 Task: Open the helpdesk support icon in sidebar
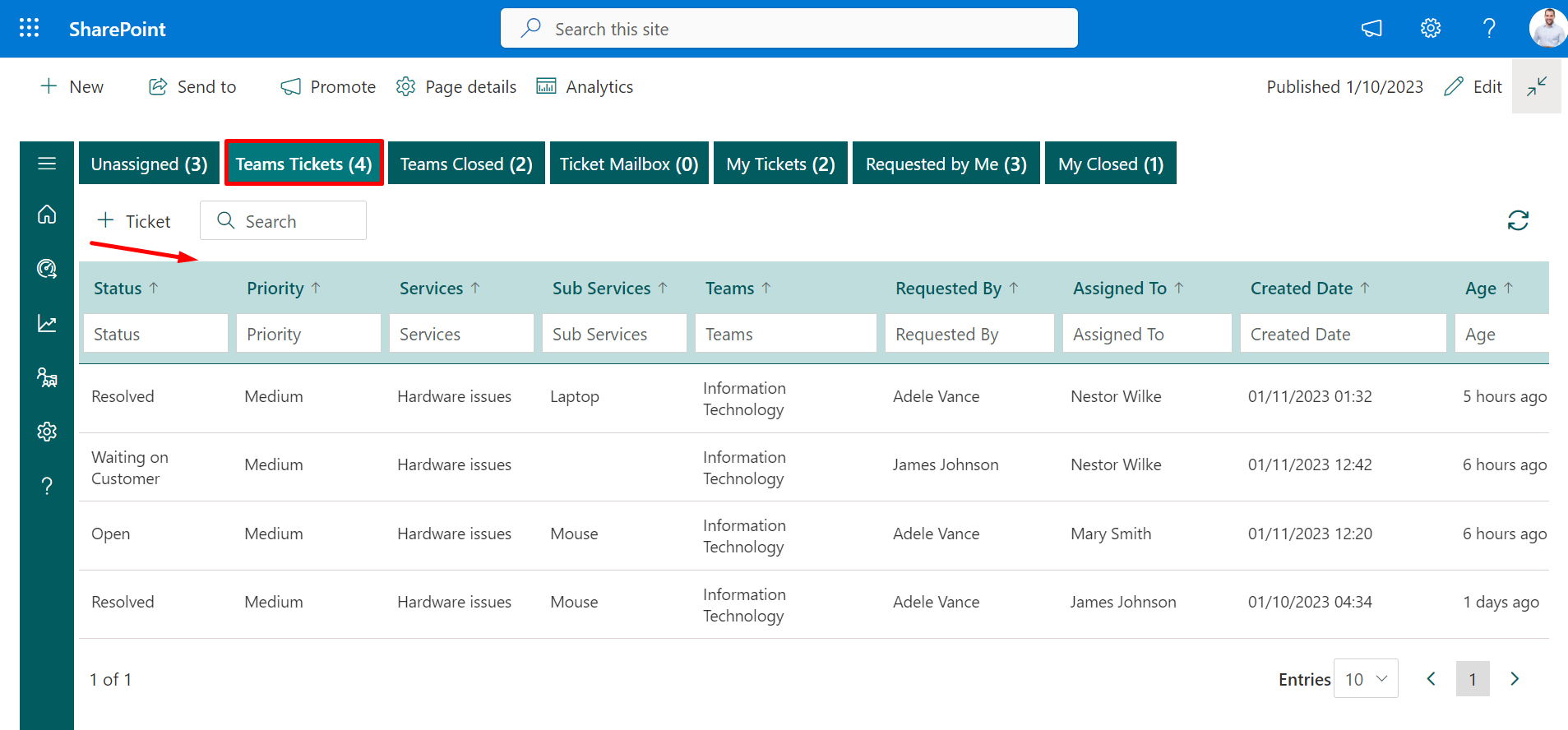tap(47, 269)
